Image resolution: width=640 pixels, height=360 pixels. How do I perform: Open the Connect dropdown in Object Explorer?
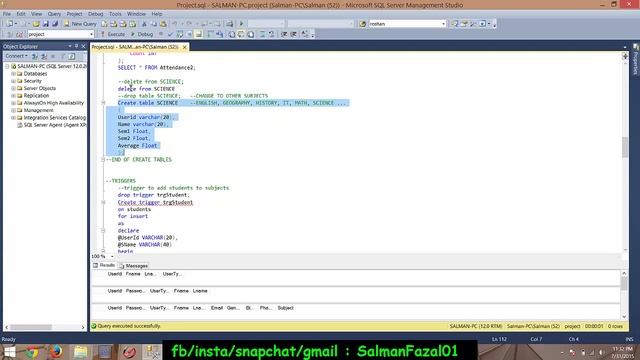[16, 56]
